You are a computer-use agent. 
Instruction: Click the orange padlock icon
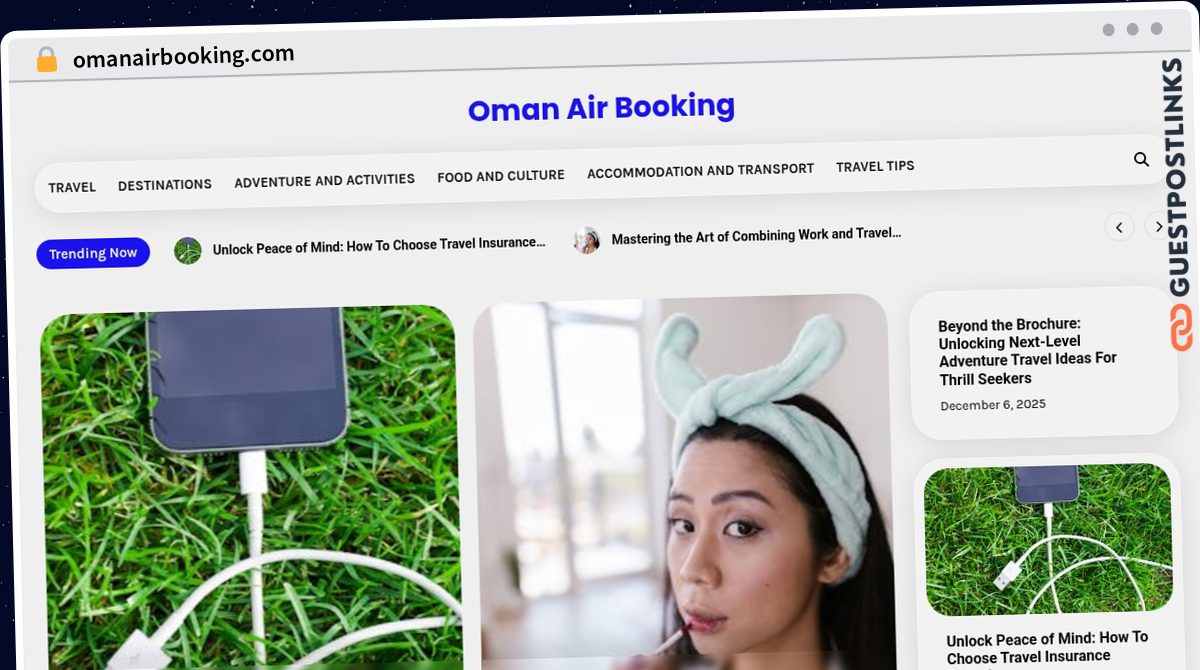(x=46, y=60)
